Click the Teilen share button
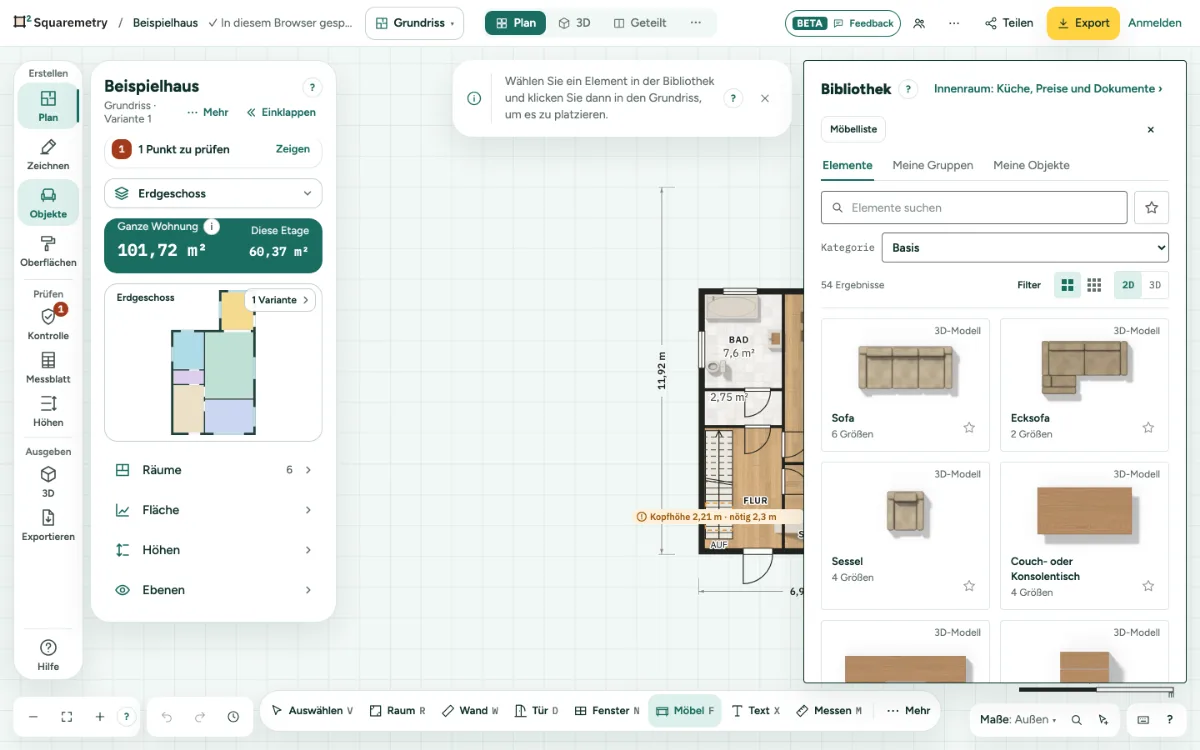The width and height of the screenshot is (1200, 750). 1008,23
